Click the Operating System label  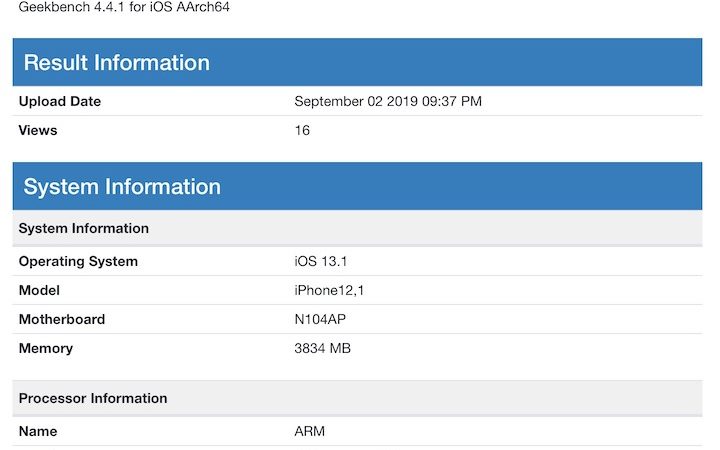point(78,261)
